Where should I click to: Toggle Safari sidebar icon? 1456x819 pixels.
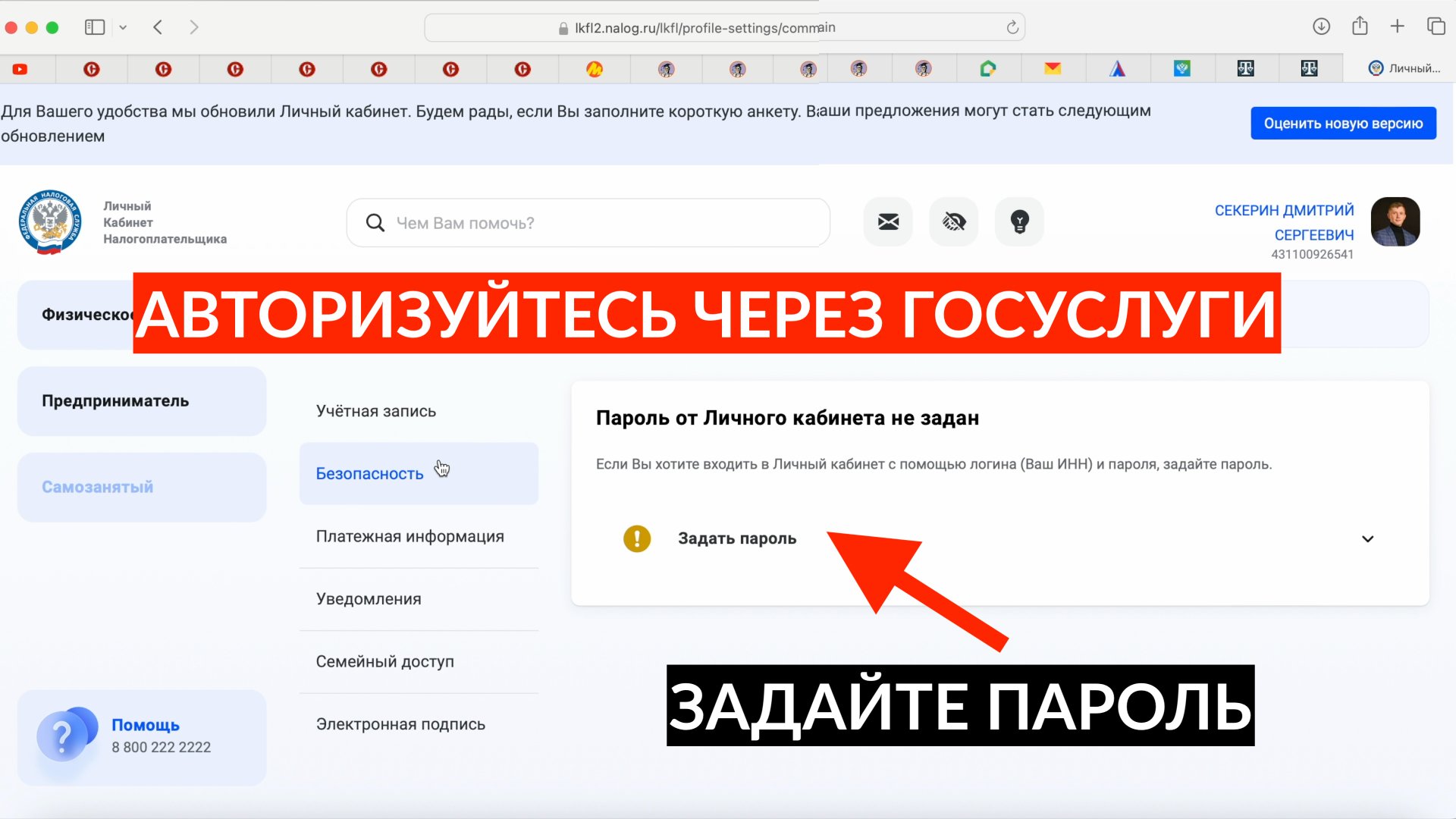pyautogui.click(x=95, y=27)
